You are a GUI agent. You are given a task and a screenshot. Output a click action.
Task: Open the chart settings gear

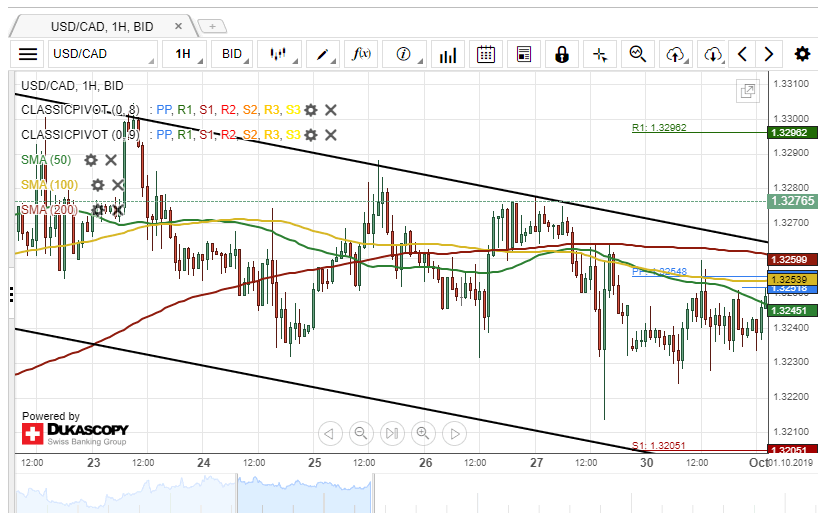[x=802, y=54]
